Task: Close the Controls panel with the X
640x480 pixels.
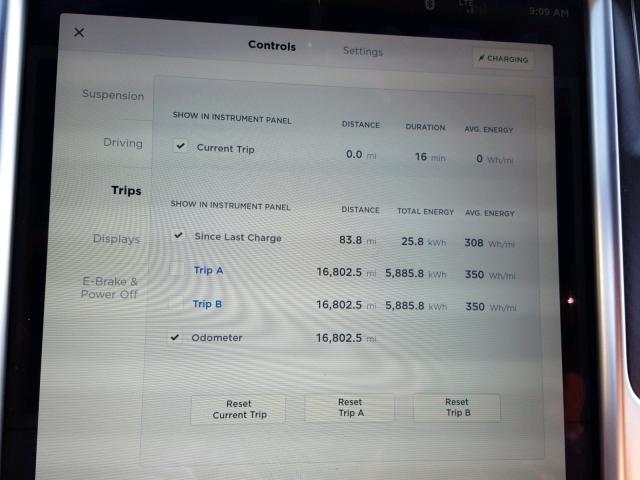Action: (79, 32)
